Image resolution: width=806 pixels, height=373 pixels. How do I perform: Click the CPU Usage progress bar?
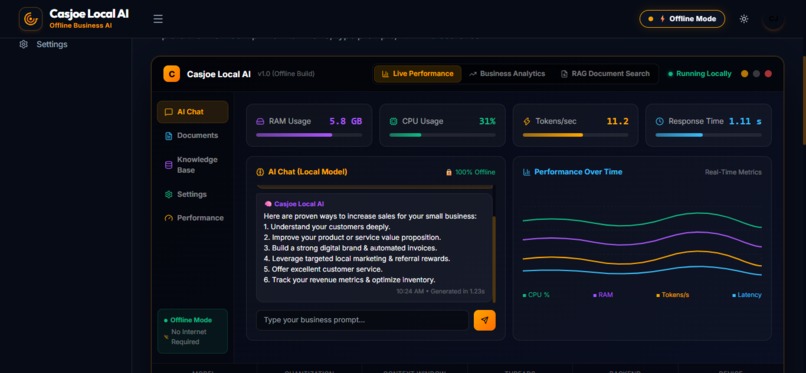tap(442, 135)
